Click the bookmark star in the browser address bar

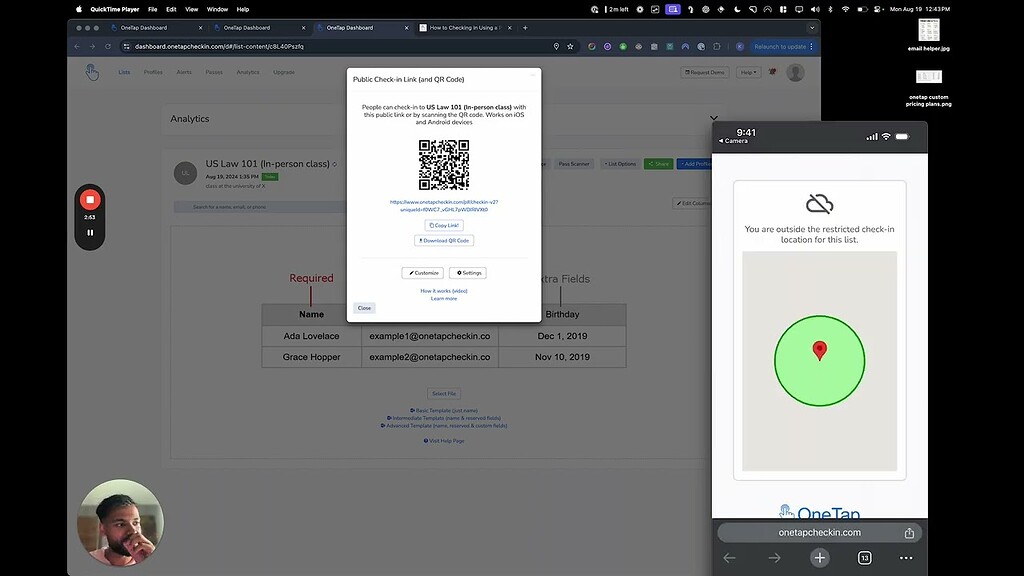pos(570,46)
